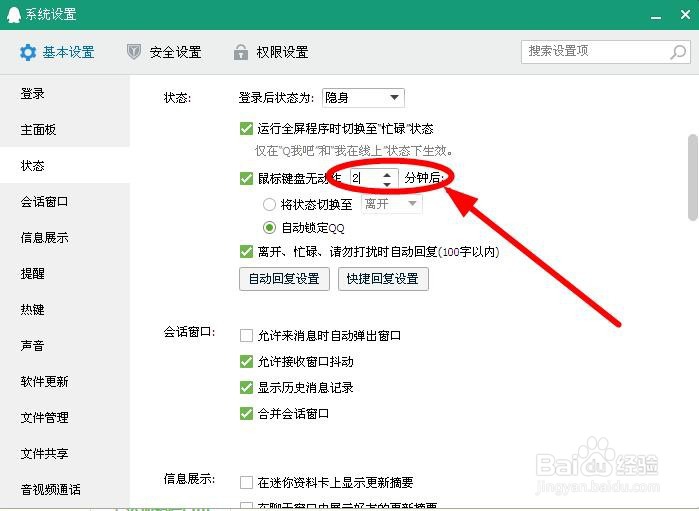Switch to the 权限设置 tab
The height and width of the screenshot is (511, 699).
271,52
